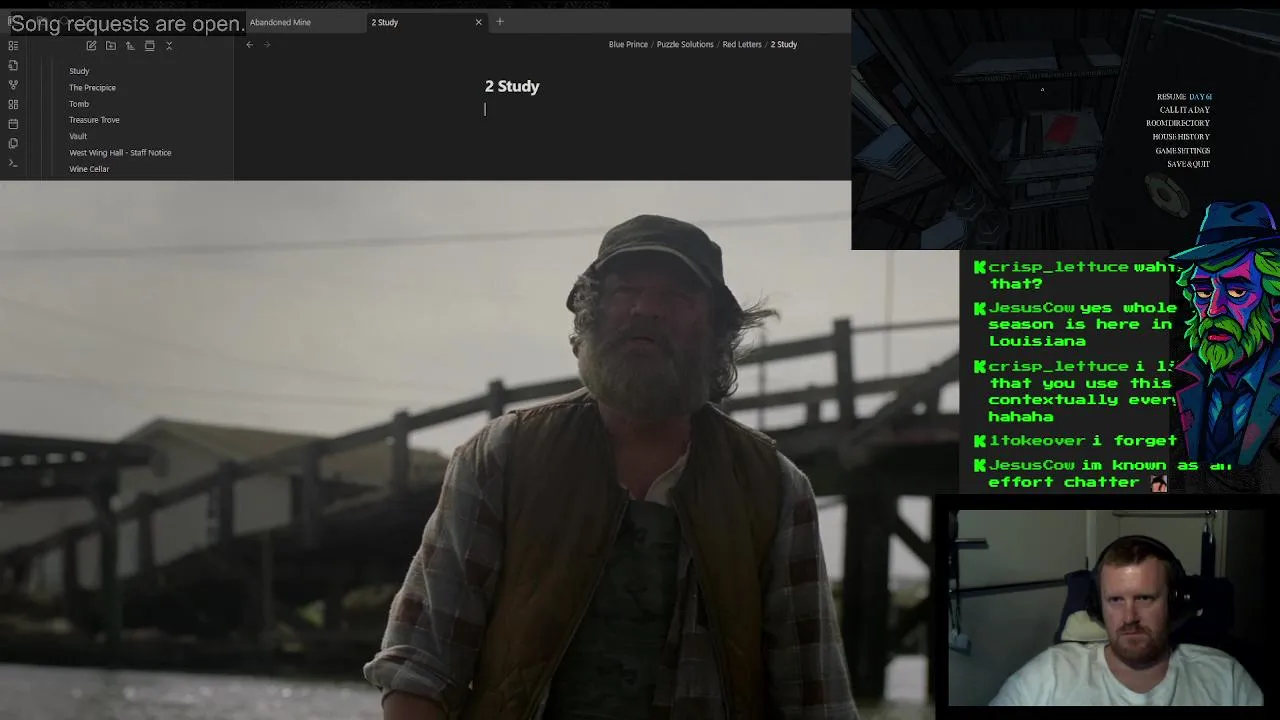Open the Tomb note
The height and width of the screenshot is (720, 1280).
pyautogui.click(x=79, y=104)
